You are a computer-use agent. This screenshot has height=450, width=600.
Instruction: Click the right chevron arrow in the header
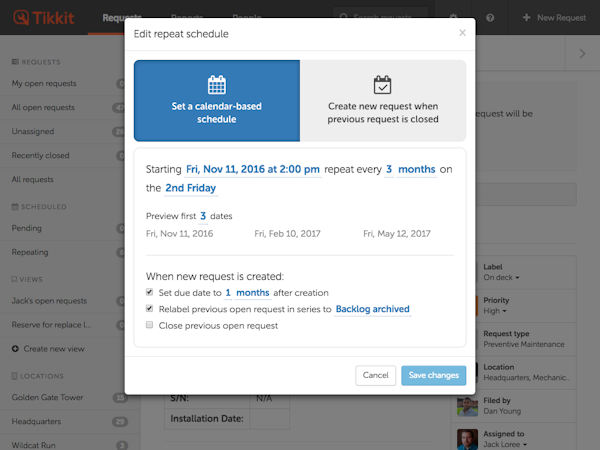click(x=583, y=54)
